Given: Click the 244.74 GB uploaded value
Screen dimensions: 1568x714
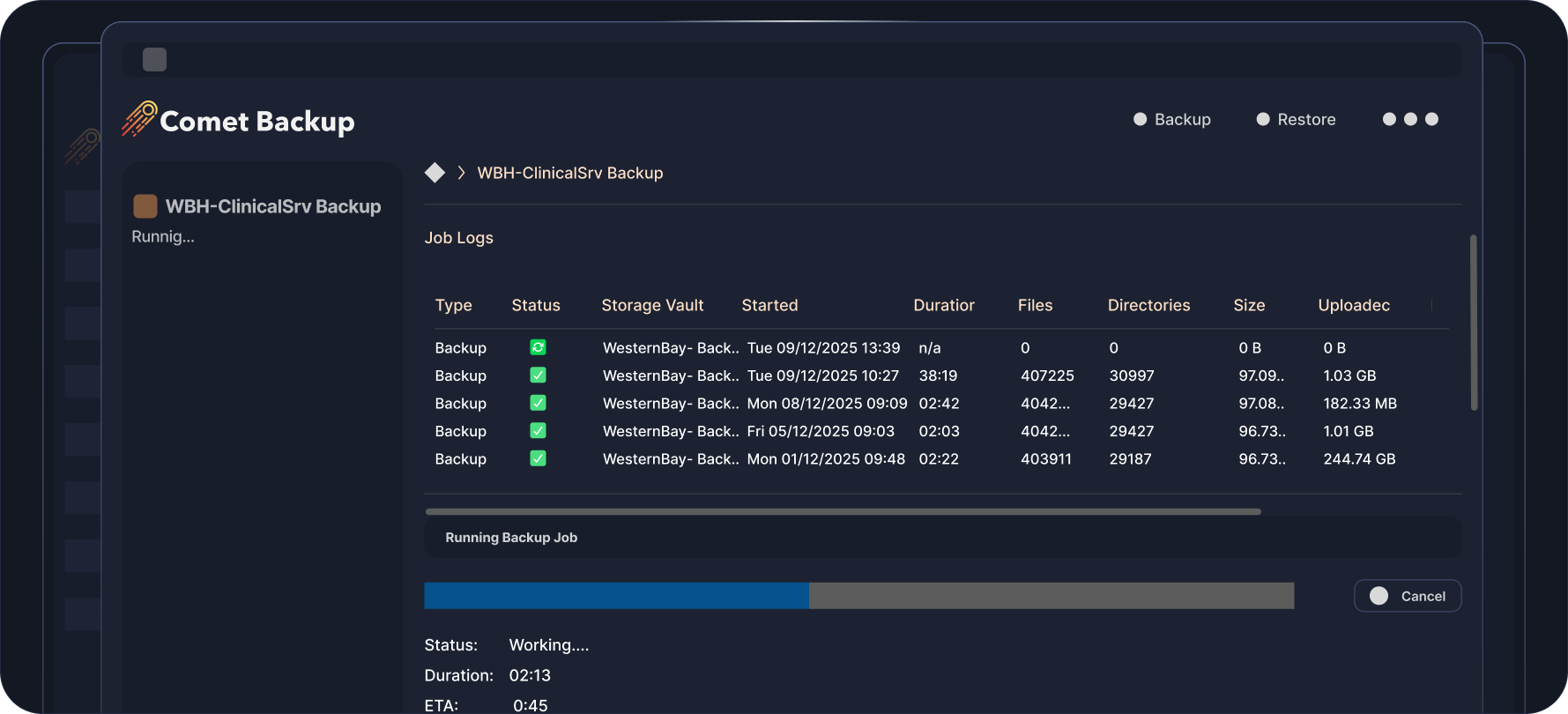Looking at the screenshot, I should pos(1359,459).
